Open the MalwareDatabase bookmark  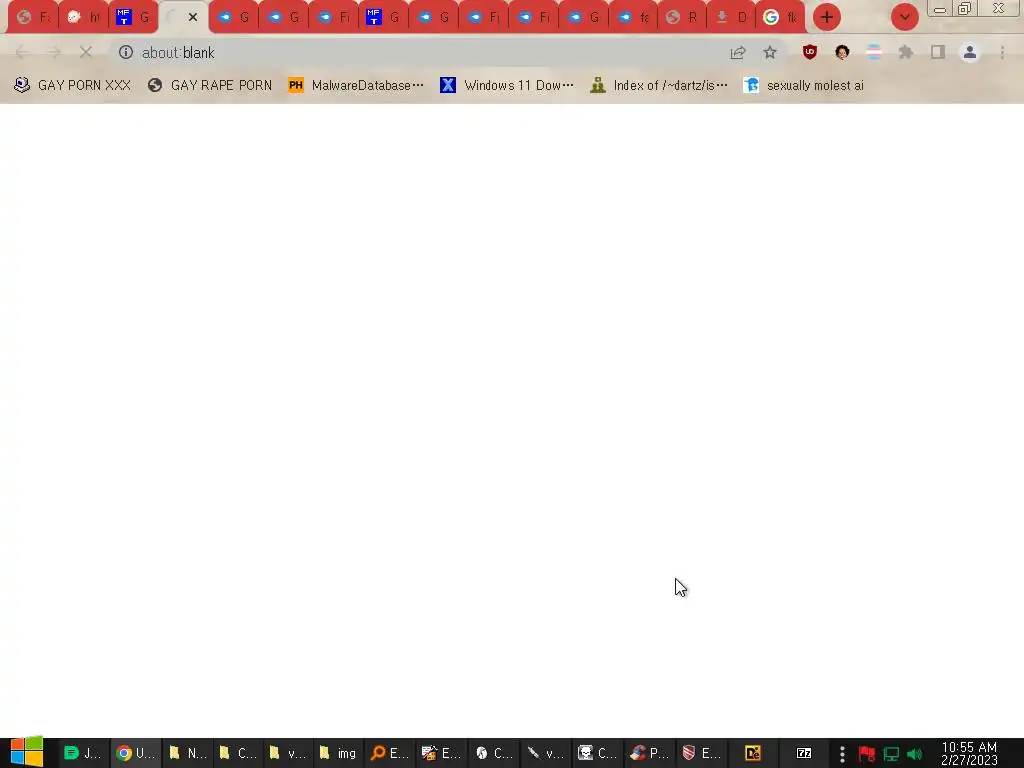click(x=356, y=85)
